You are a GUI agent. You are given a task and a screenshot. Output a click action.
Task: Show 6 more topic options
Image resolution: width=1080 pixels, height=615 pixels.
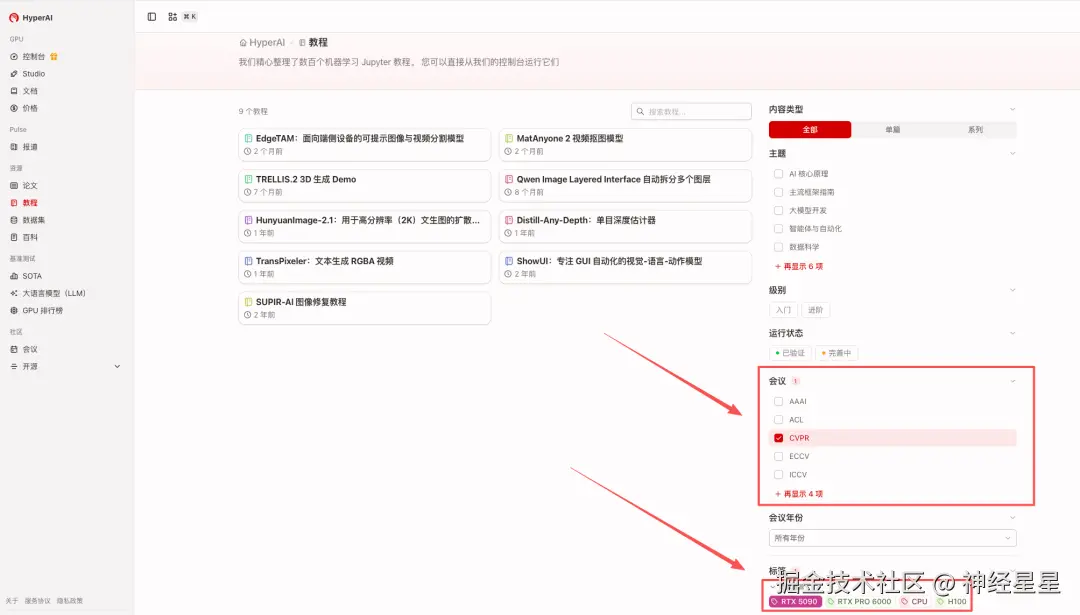(799, 266)
